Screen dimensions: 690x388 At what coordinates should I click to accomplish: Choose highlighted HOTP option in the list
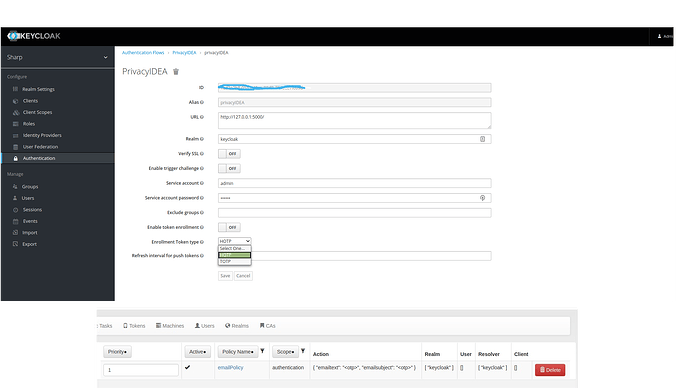pyautogui.click(x=235, y=255)
